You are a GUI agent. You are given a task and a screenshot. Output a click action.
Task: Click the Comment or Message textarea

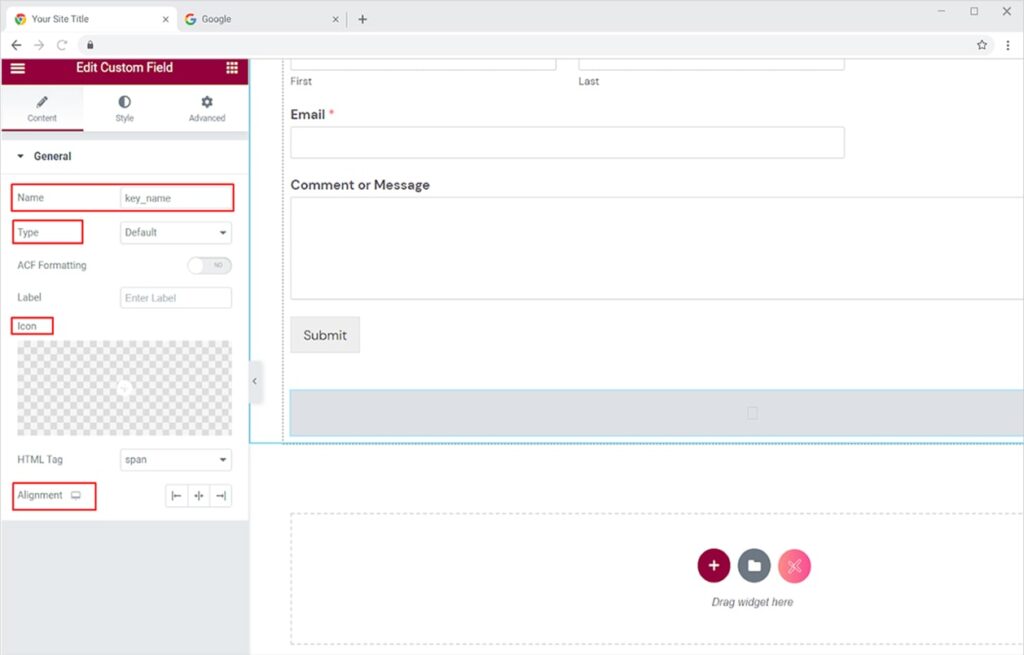(657, 248)
